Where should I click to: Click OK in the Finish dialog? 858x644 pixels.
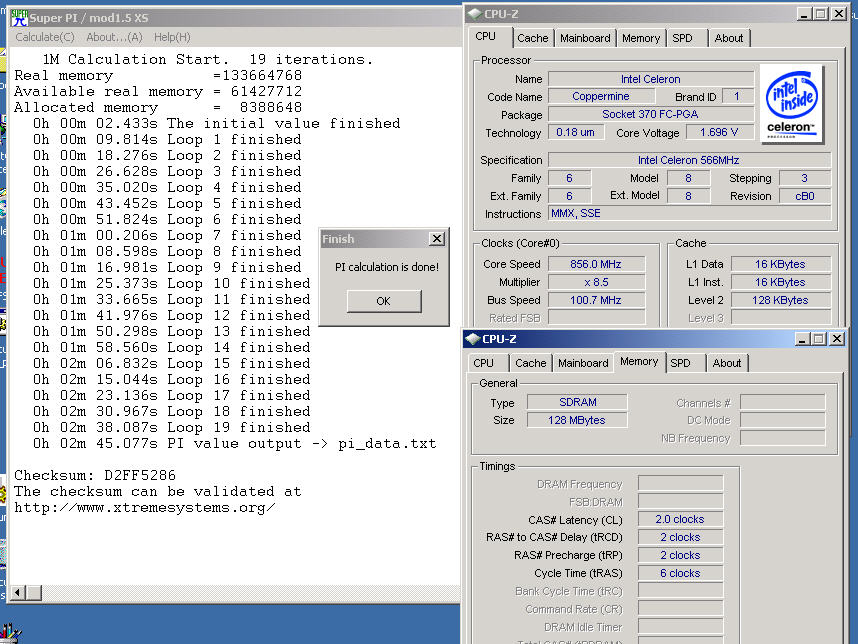tap(384, 301)
